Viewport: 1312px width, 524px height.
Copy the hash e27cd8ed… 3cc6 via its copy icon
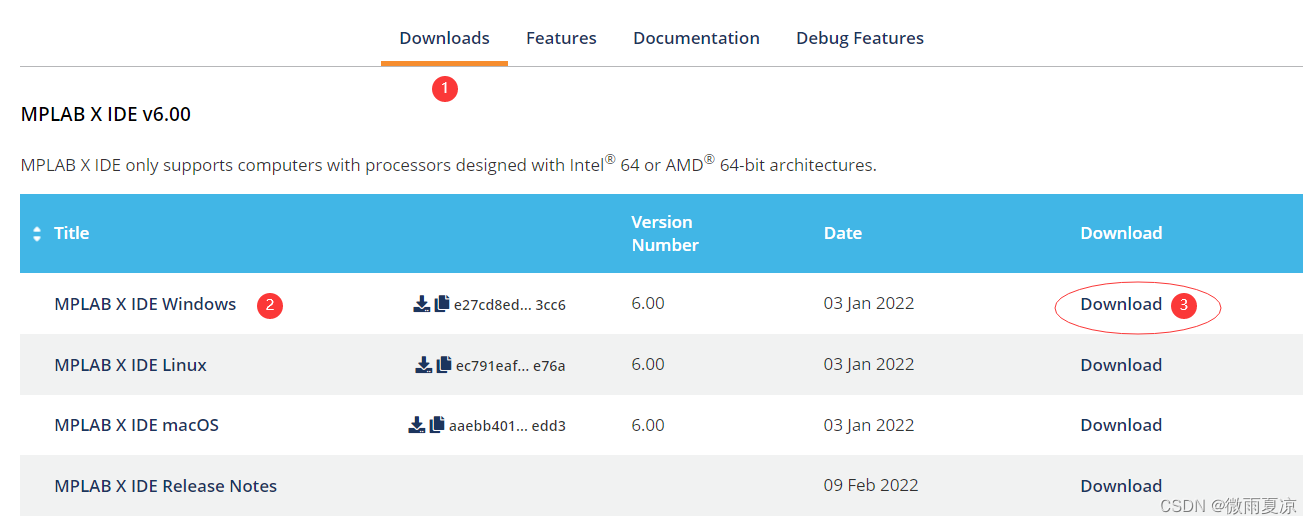tap(442, 304)
